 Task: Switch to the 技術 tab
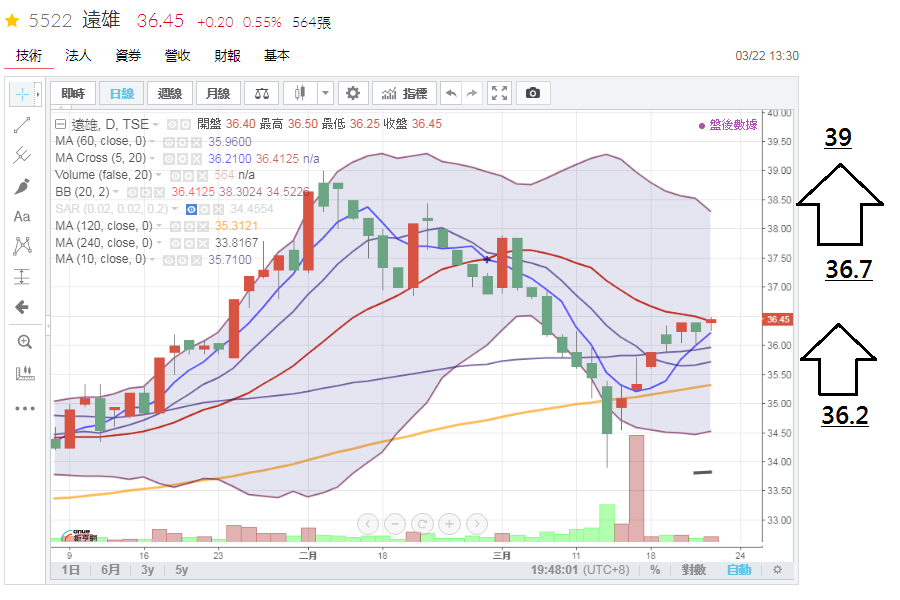tap(29, 56)
